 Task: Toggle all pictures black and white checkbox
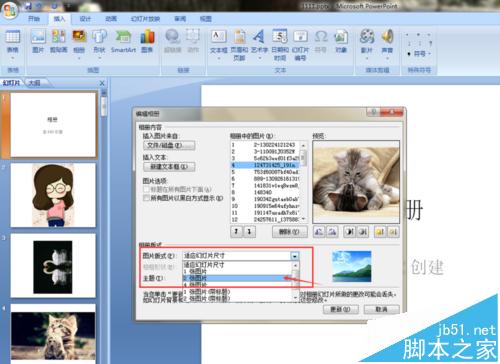[146, 198]
